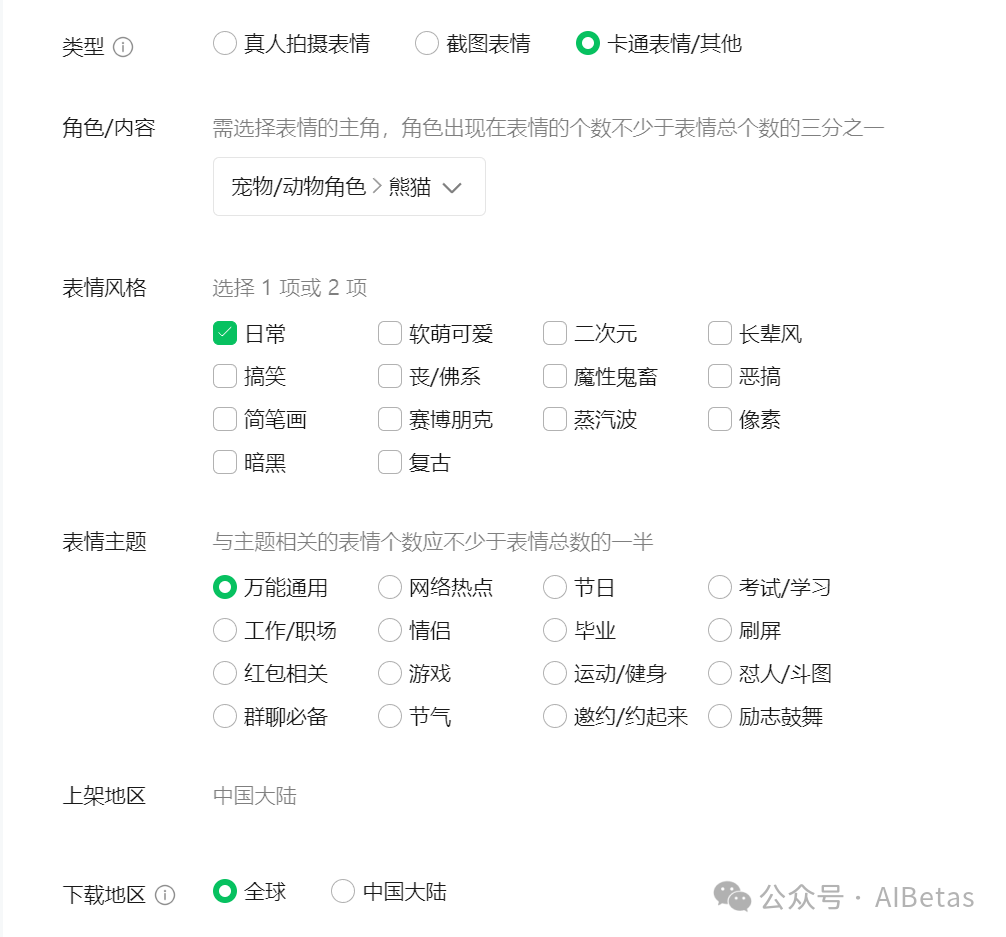Open the 宠物/动物角色 > 熊猫 dropdown
This screenshot has height=937, width=1006.
click(x=348, y=187)
